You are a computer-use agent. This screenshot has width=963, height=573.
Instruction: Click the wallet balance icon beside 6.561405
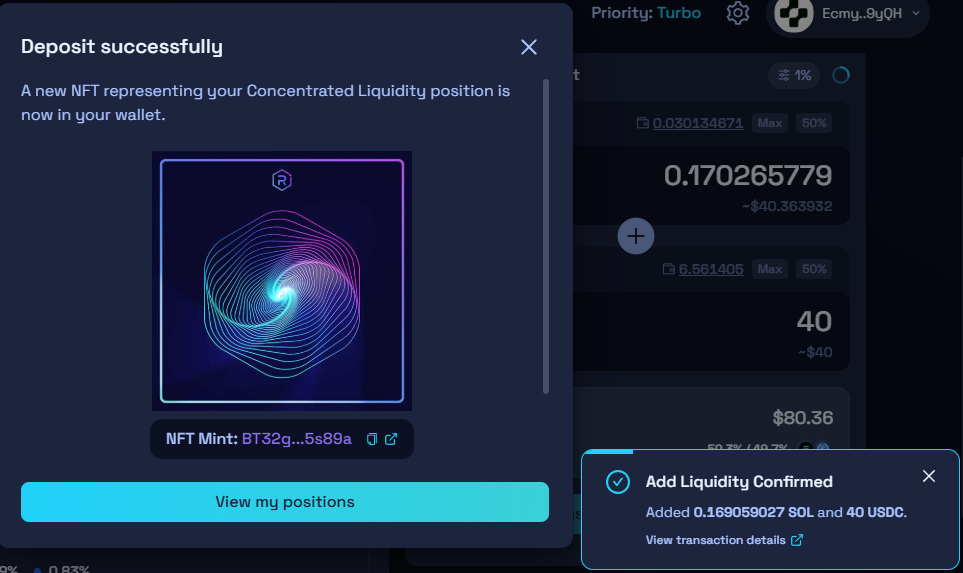point(669,269)
